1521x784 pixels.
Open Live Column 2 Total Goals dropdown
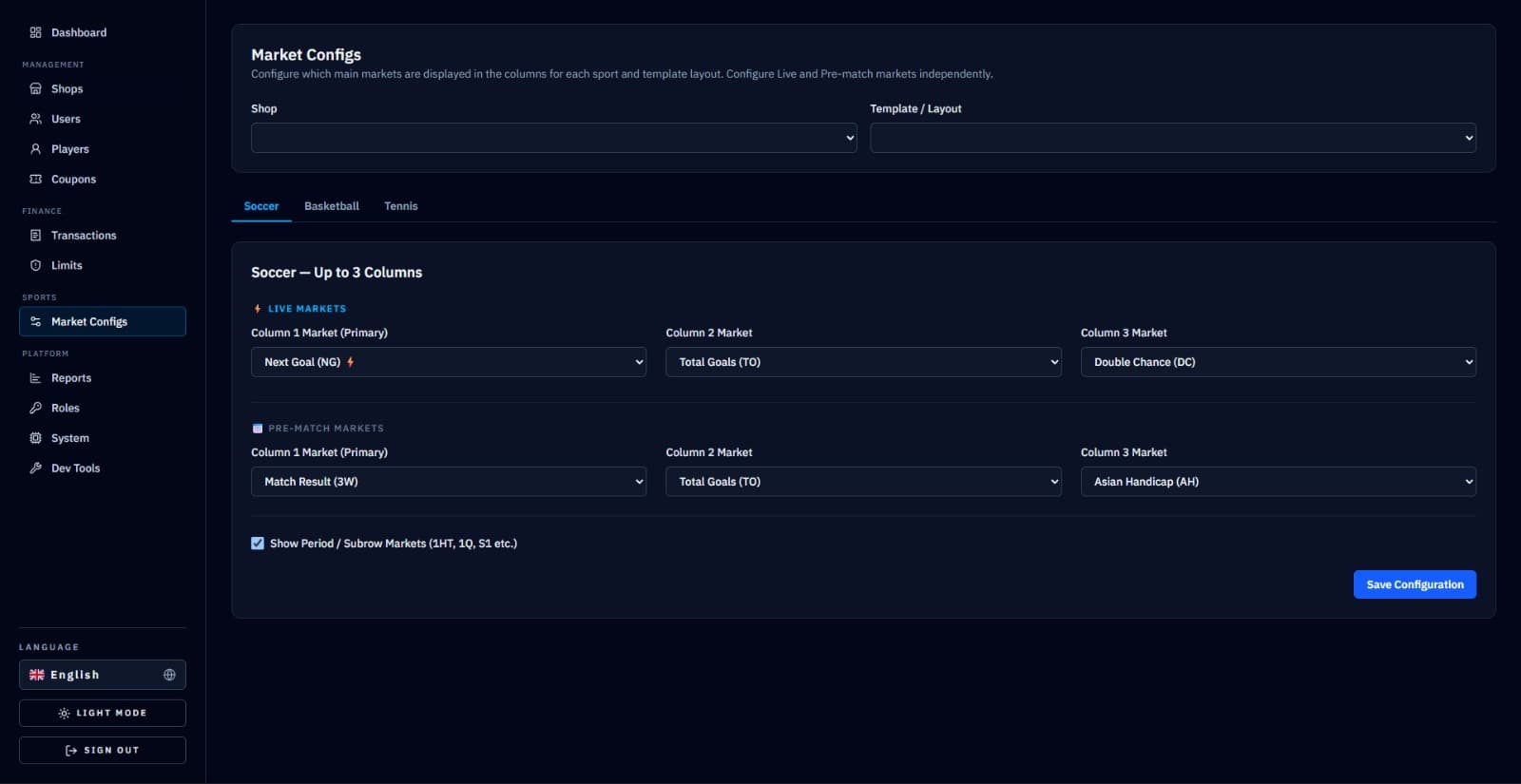(863, 362)
